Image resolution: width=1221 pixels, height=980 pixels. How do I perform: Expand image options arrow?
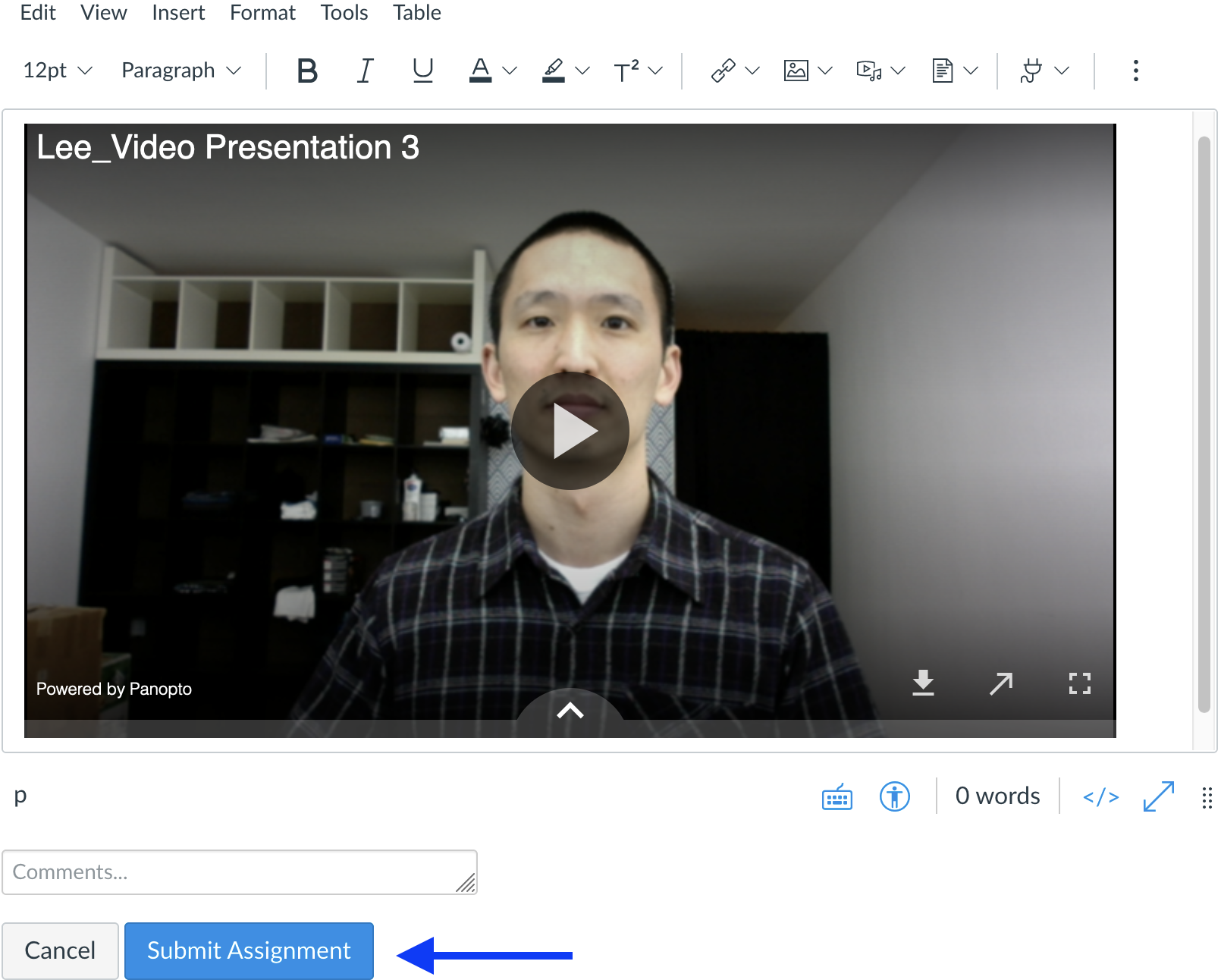coord(825,71)
